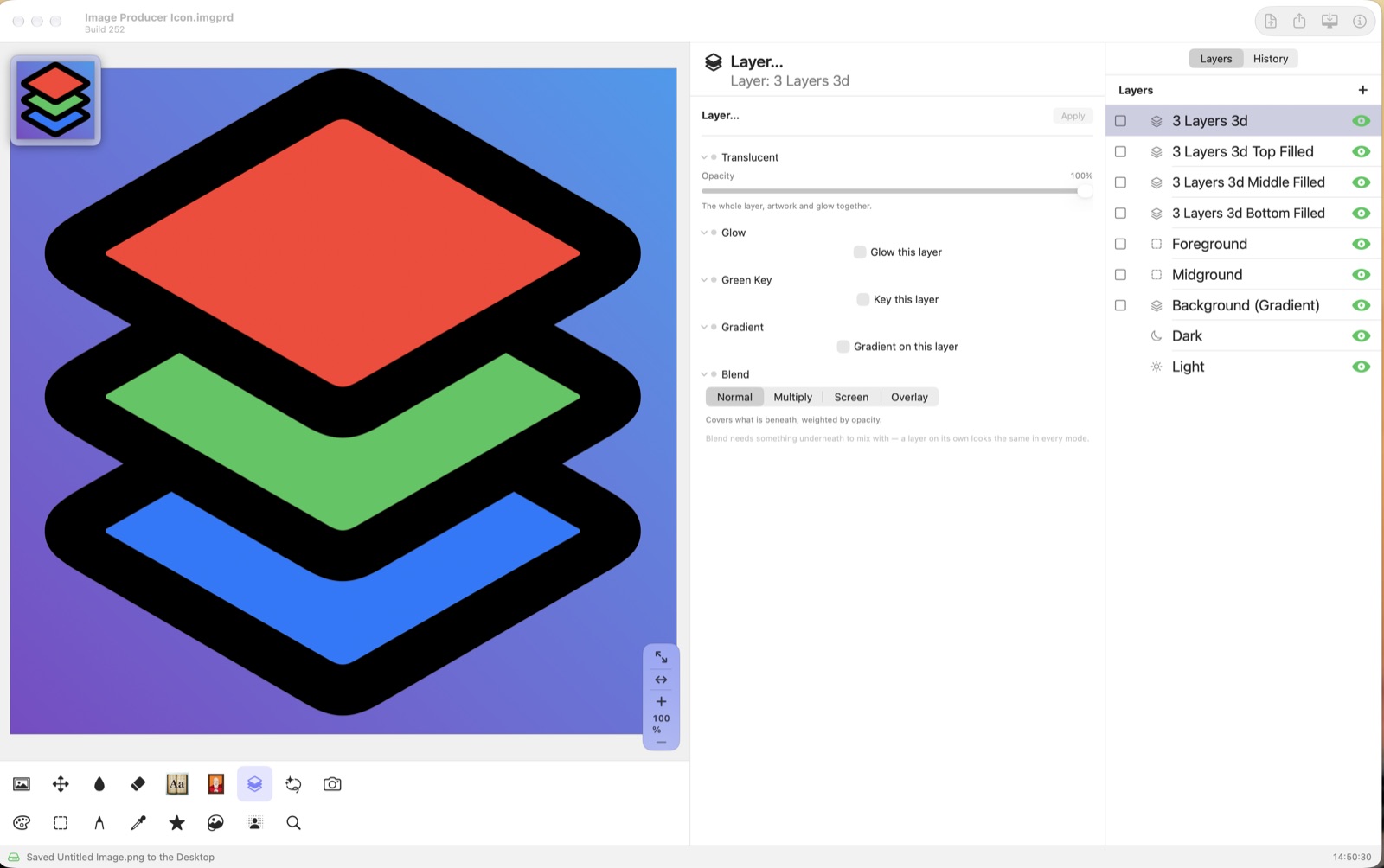Select the dashed rectangle selection tool
This screenshot has height=868, width=1384.
pos(61,823)
